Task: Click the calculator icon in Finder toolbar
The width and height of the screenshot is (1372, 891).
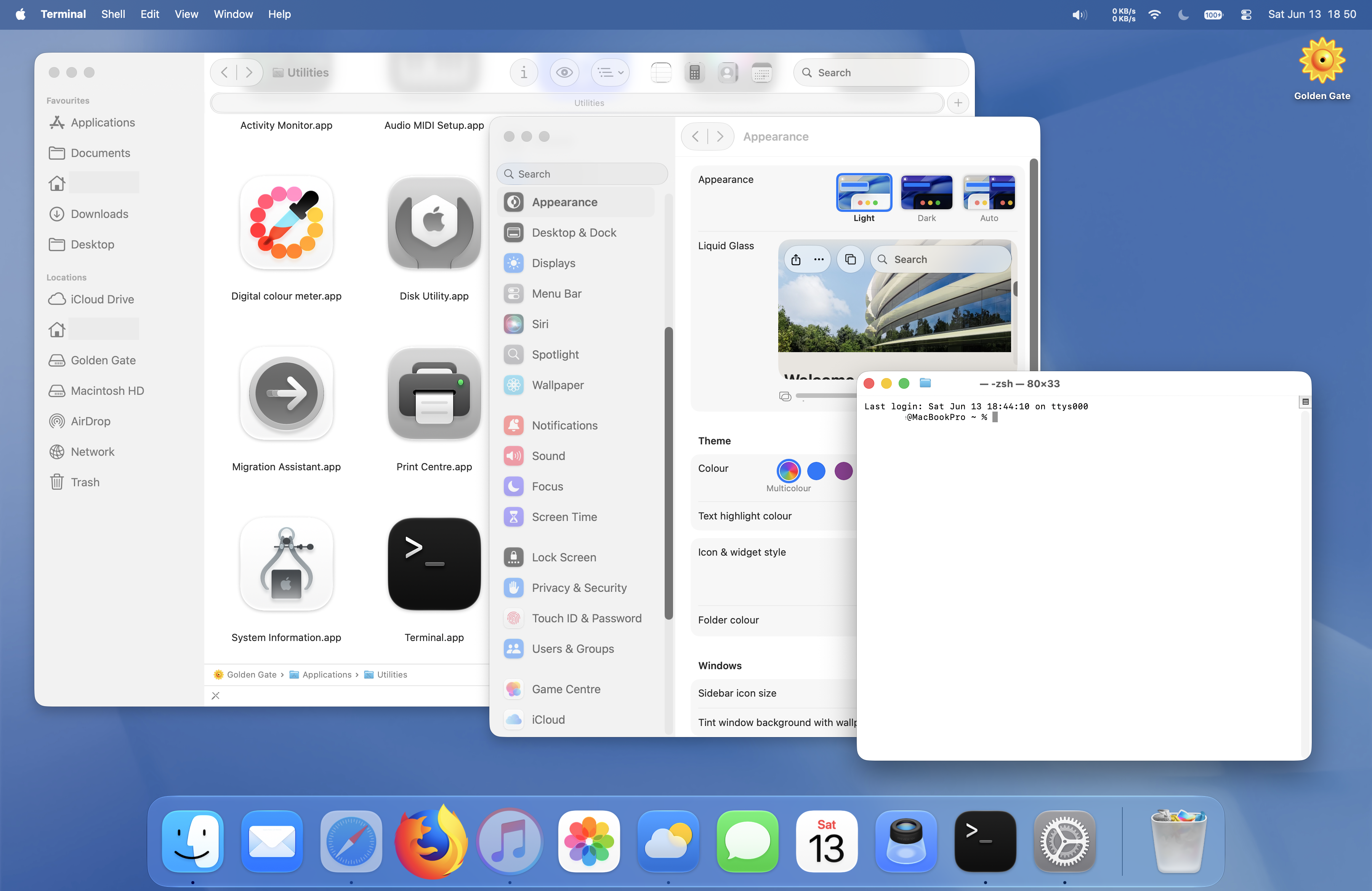Action: 695,73
